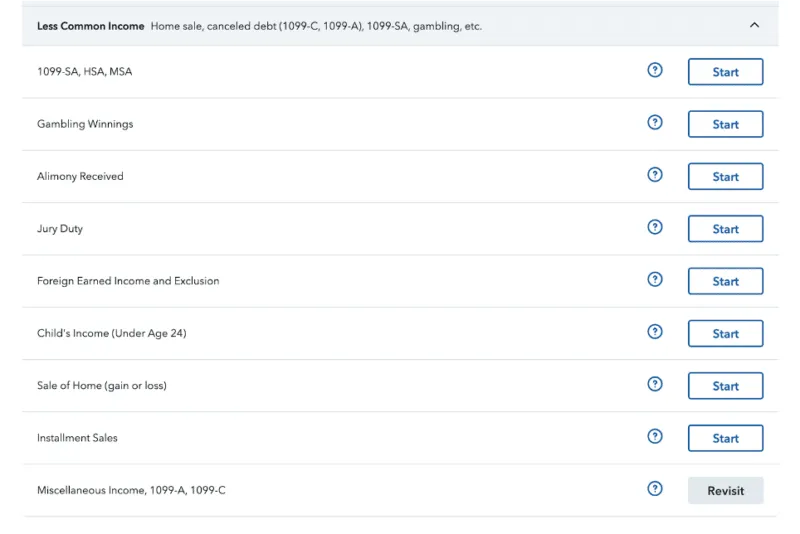
Task: Start Child's Income (Under Age 24)
Action: [725, 334]
